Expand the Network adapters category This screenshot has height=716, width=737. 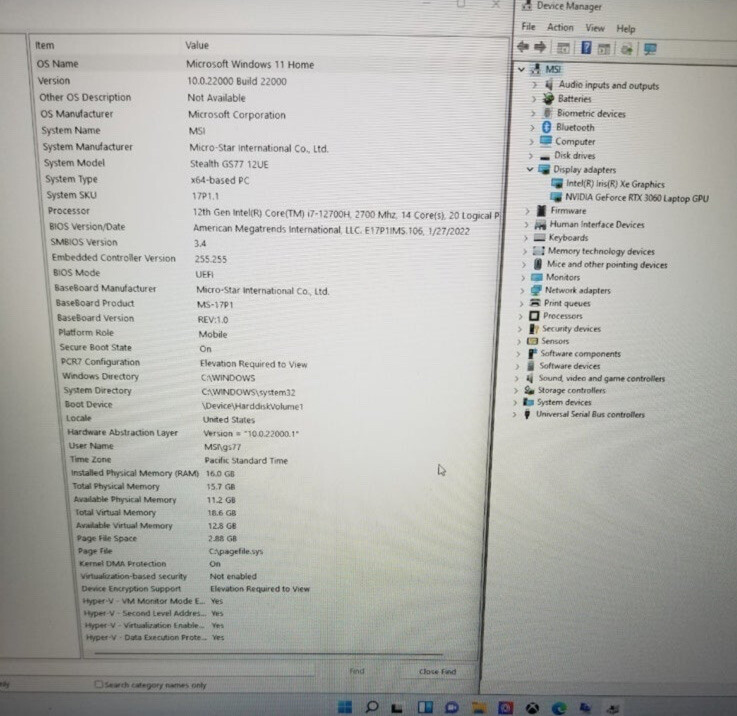522,291
